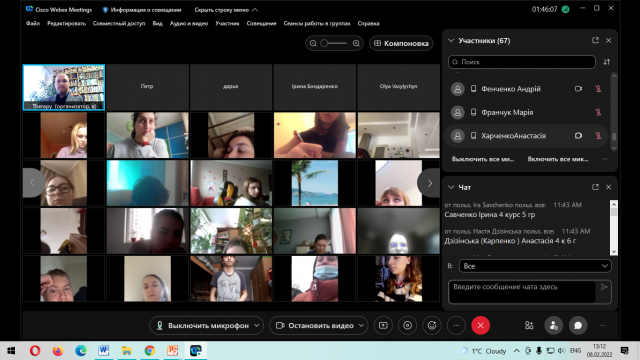
Task: Close the Участники panel
Action: pos(609,40)
